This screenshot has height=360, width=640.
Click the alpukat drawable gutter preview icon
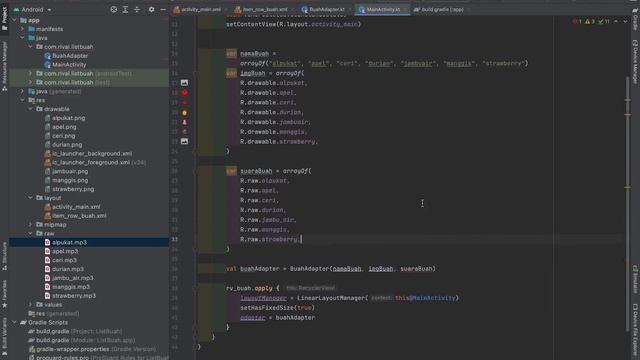tap(184, 83)
